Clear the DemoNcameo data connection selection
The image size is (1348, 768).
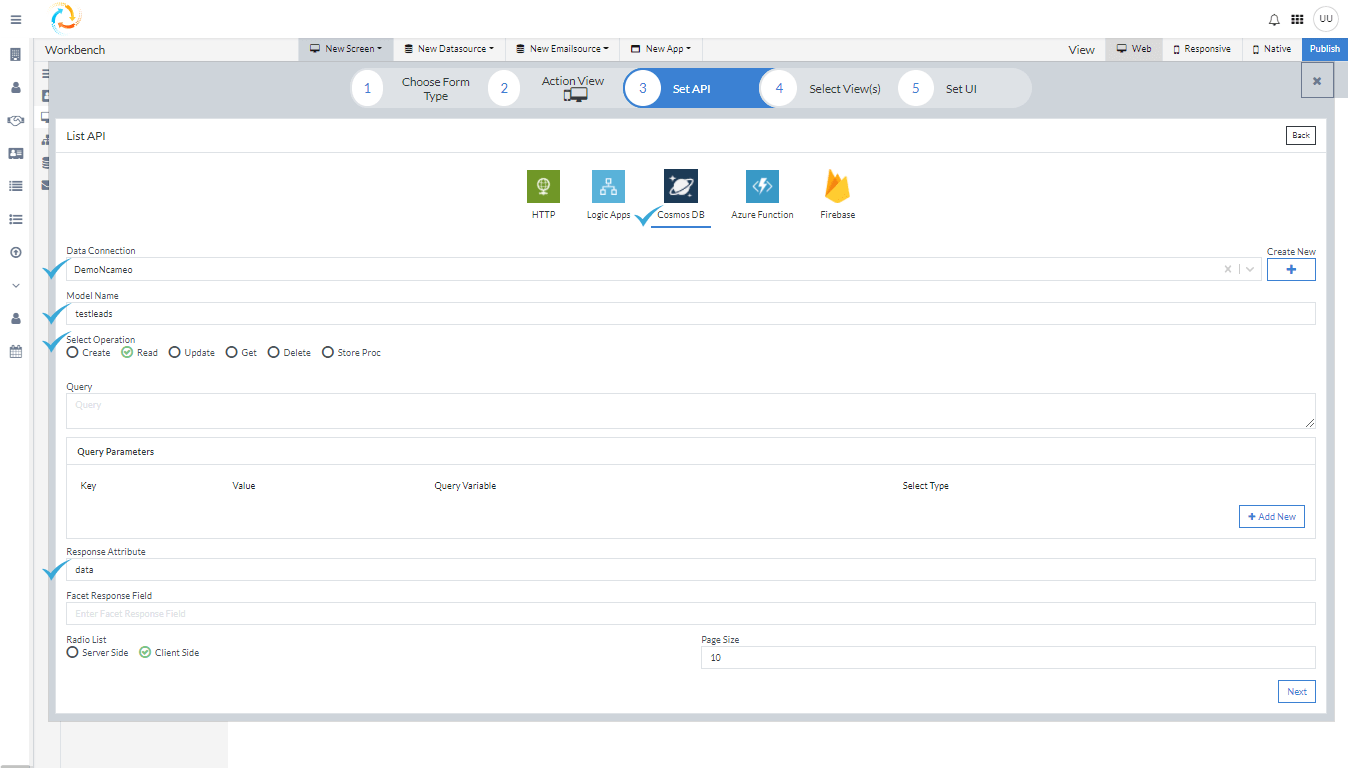(x=1228, y=269)
